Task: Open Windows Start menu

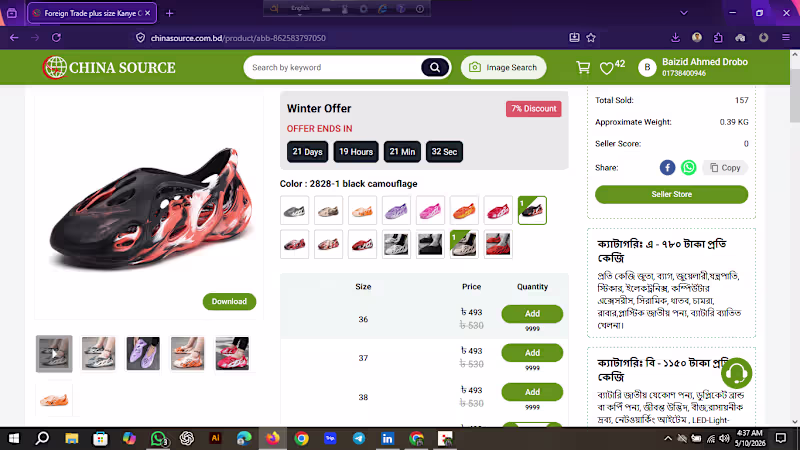Action: [14, 438]
